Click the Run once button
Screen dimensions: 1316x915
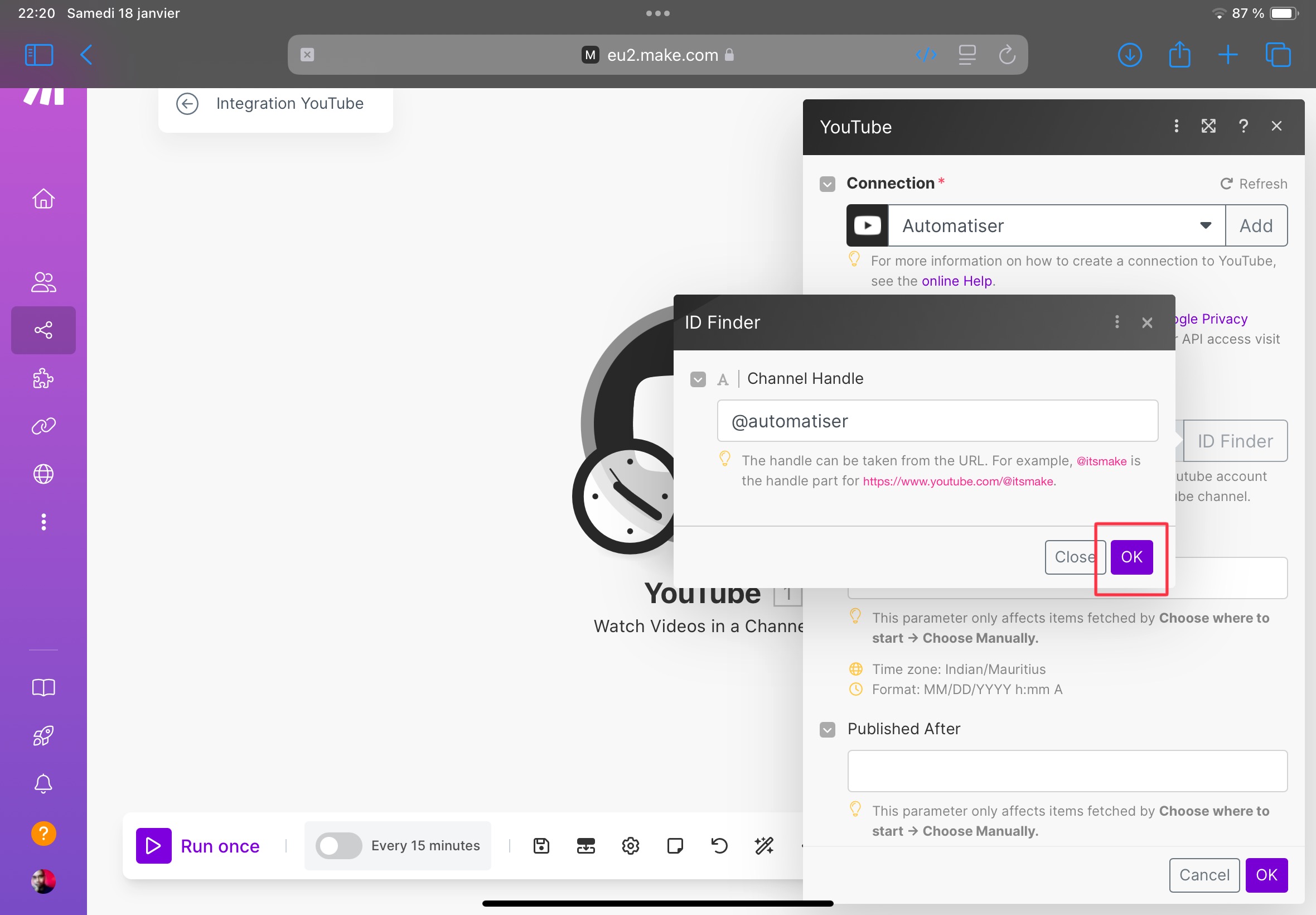click(x=196, y=845)
